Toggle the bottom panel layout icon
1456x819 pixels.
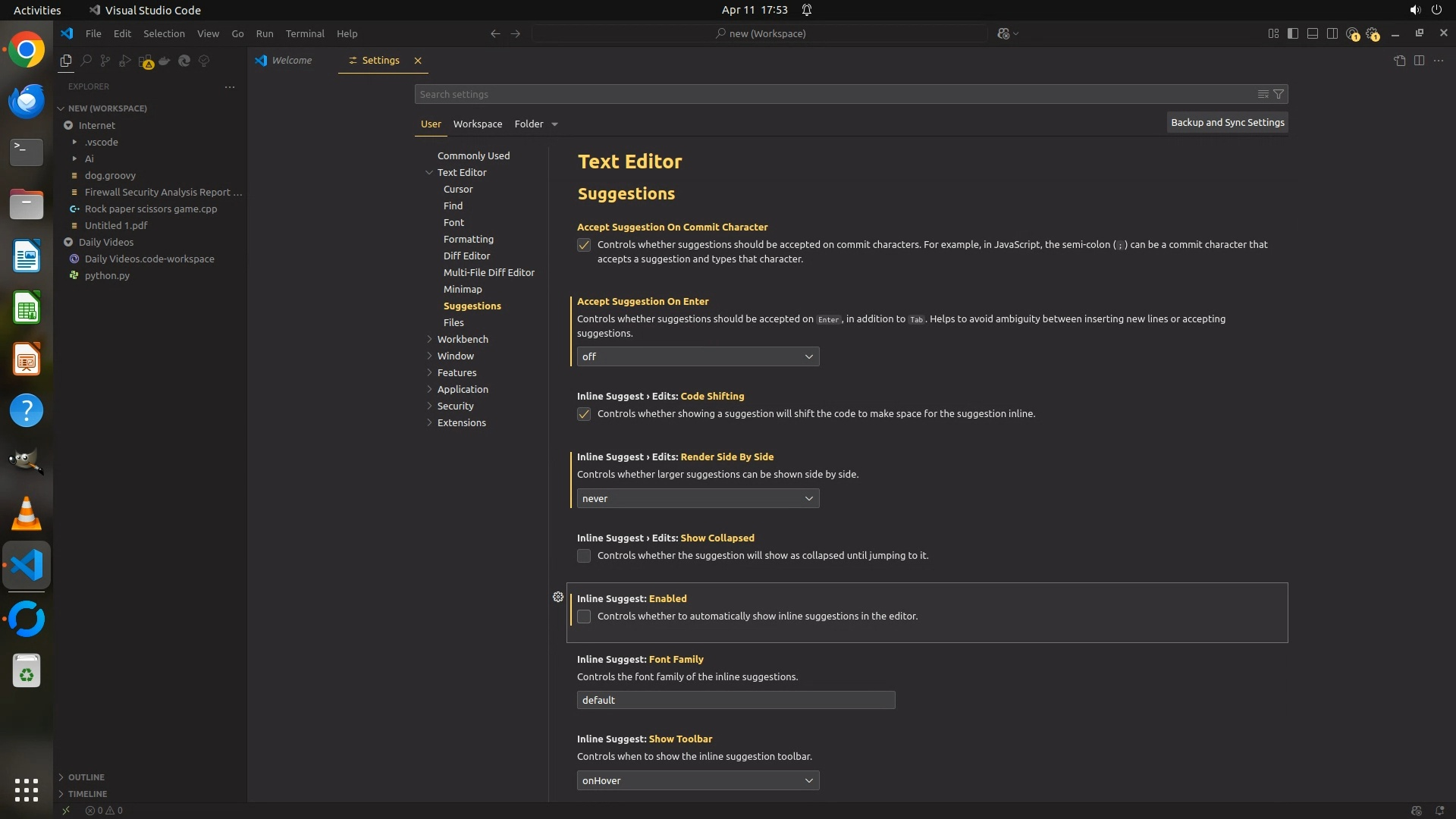point(1312,33)
